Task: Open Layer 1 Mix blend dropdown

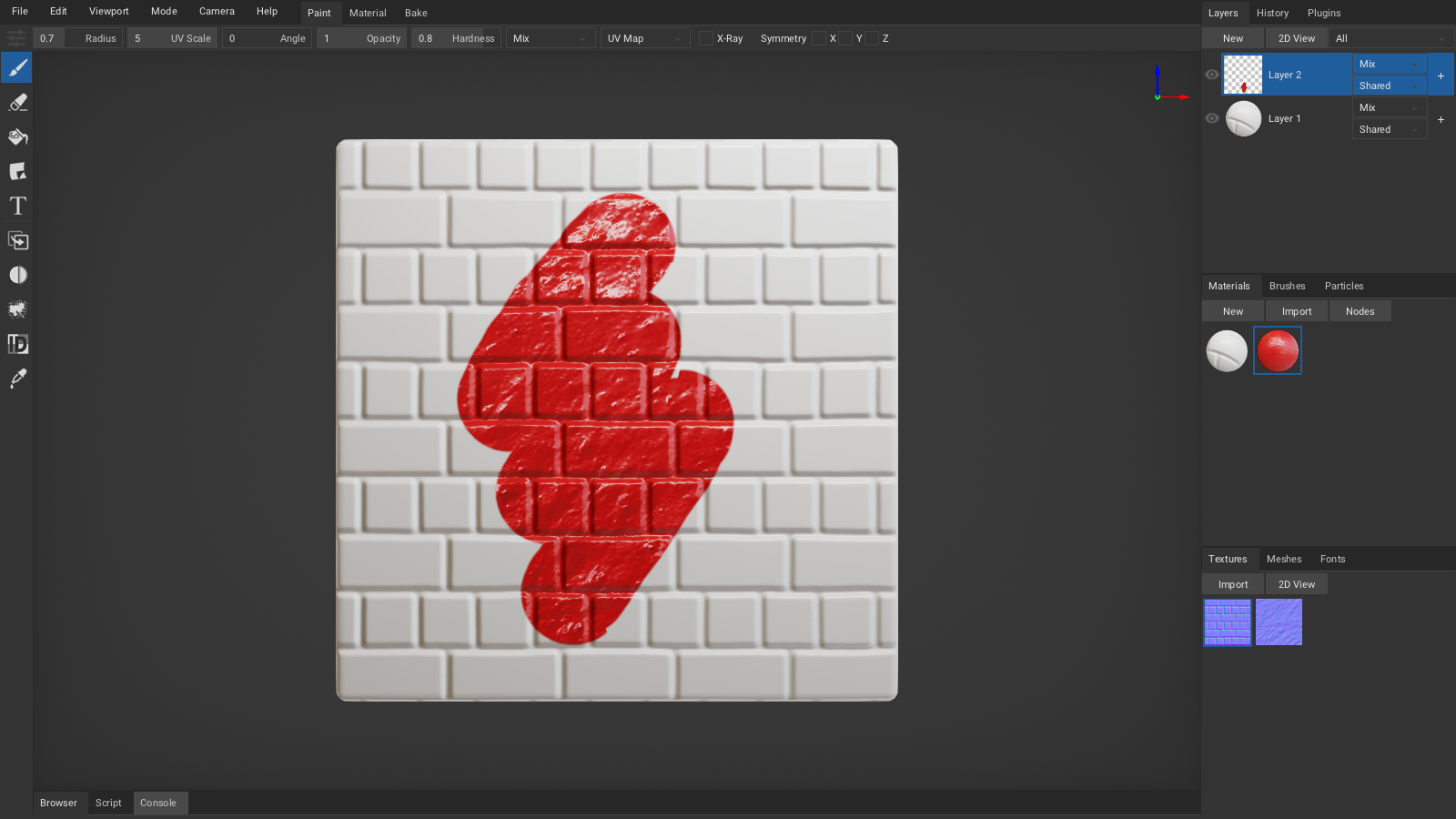Action: pyautogui.click(x=1390, y=107)
